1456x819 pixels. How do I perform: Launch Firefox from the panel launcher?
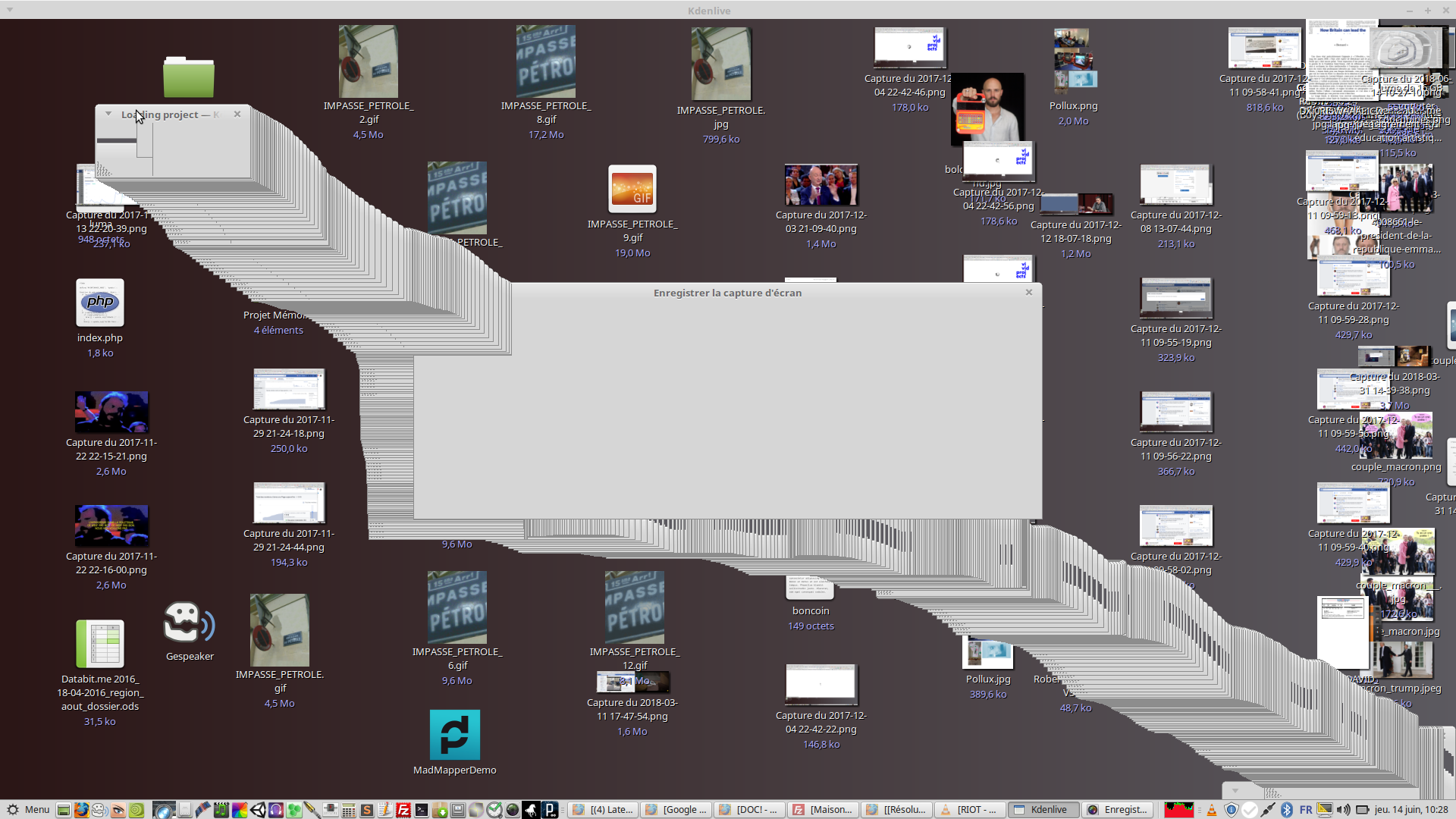tap(81, 810)
